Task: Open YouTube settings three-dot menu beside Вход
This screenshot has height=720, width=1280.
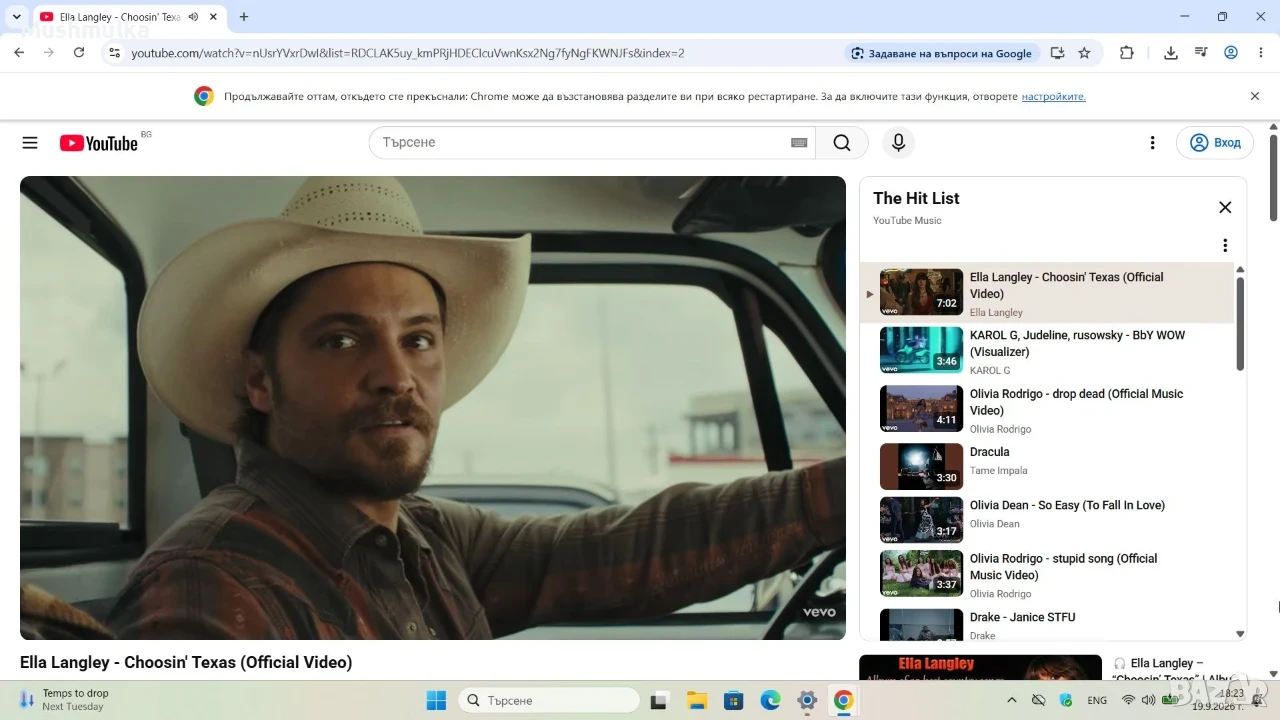Action: point(1153,143)
